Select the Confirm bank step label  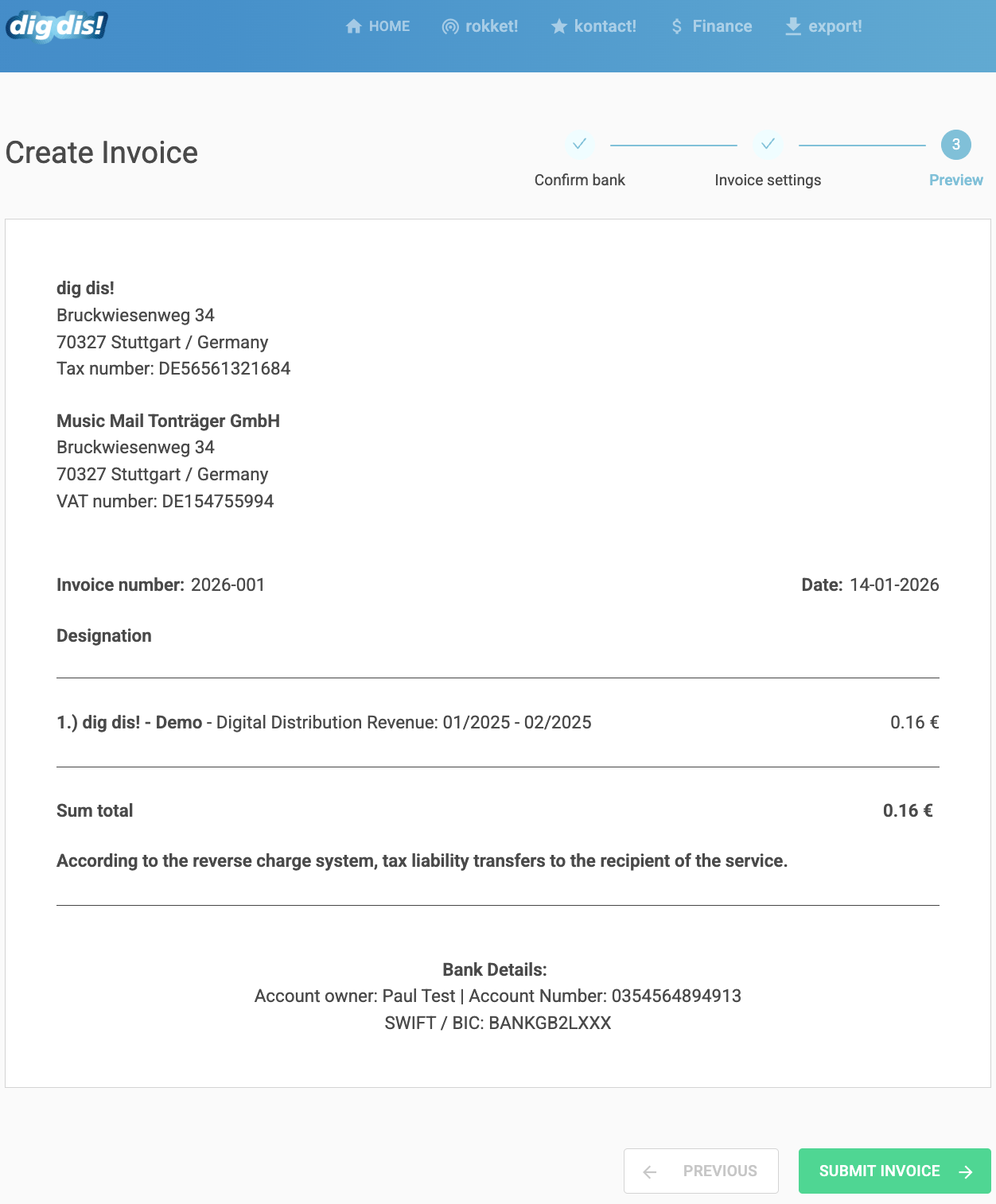(580, 180)
